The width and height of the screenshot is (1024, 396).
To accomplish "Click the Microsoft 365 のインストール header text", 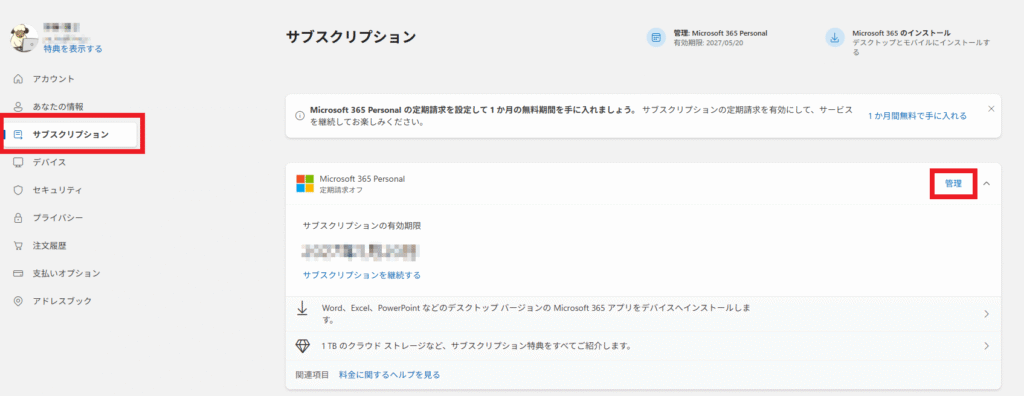I will [x=901, y=33].
